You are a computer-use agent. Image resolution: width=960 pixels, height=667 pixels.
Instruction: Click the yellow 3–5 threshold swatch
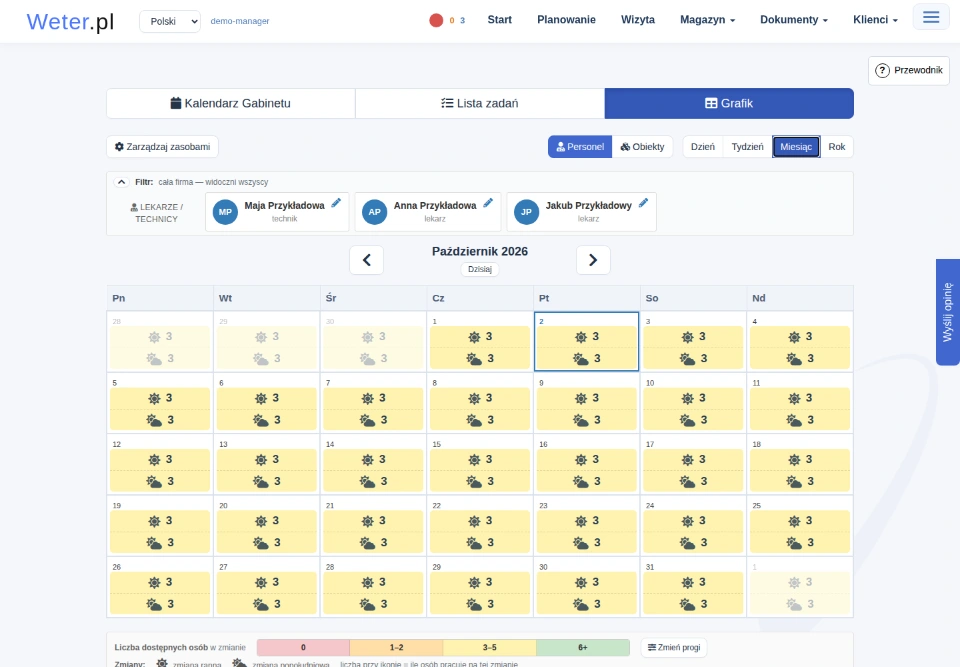pos(489,647)
